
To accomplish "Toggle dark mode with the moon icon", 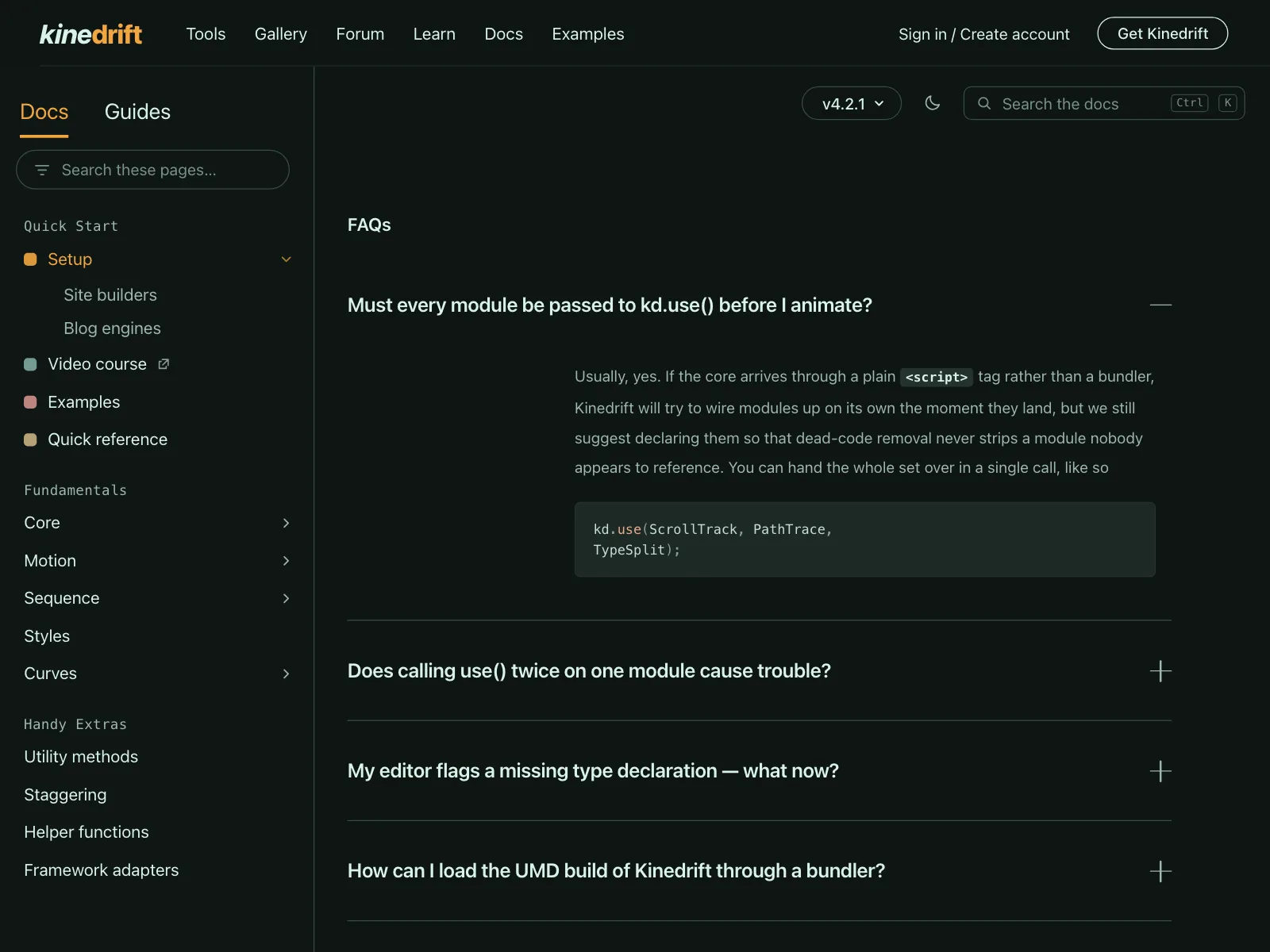I will coord(933,103).
